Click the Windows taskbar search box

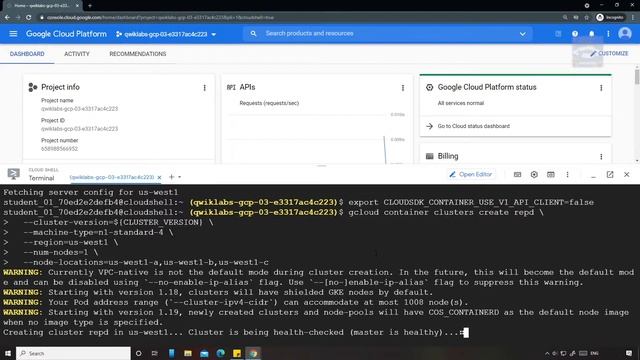73,353
